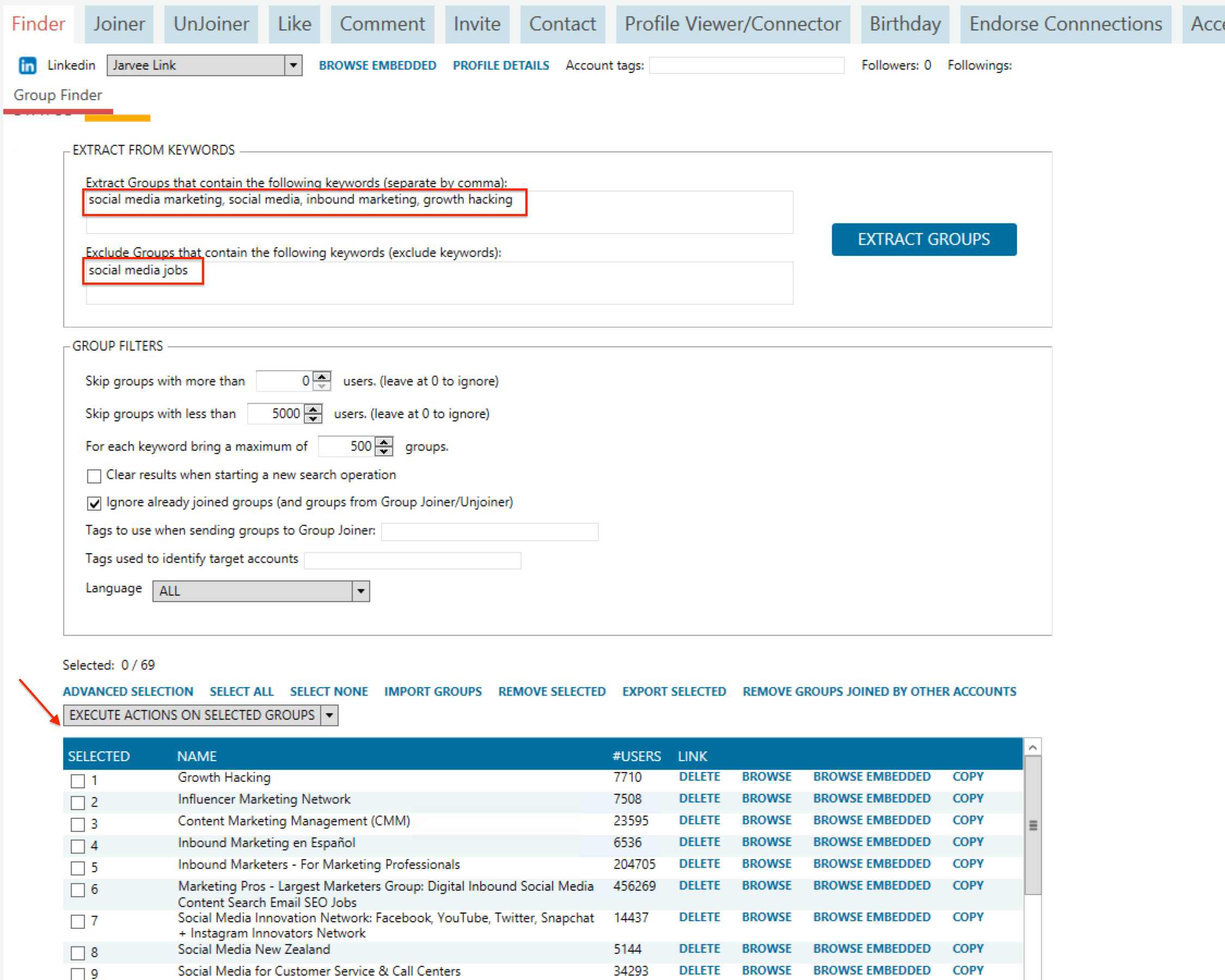Increase the 'skip groups with more than' value
Viewport: 1225px width, 980px height.
322,376
